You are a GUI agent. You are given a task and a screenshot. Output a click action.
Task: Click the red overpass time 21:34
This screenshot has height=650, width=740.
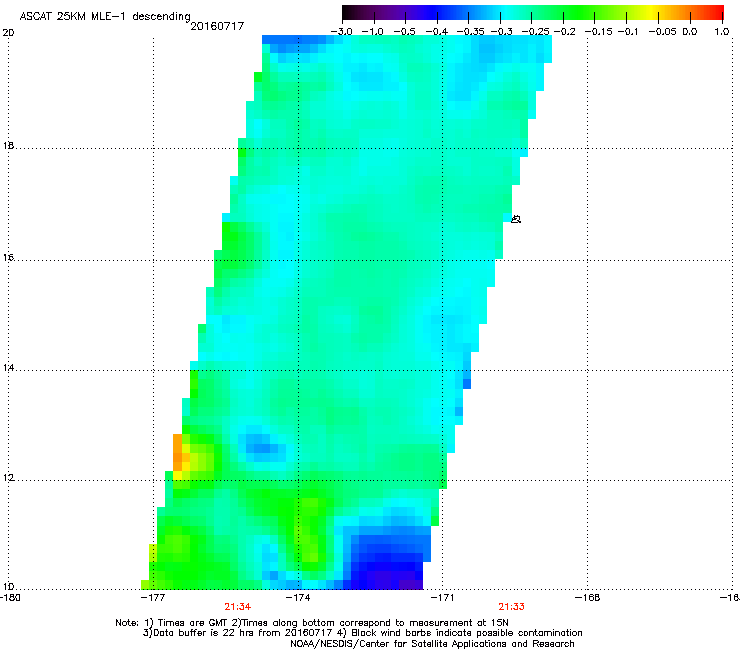[x=237, y=607]
